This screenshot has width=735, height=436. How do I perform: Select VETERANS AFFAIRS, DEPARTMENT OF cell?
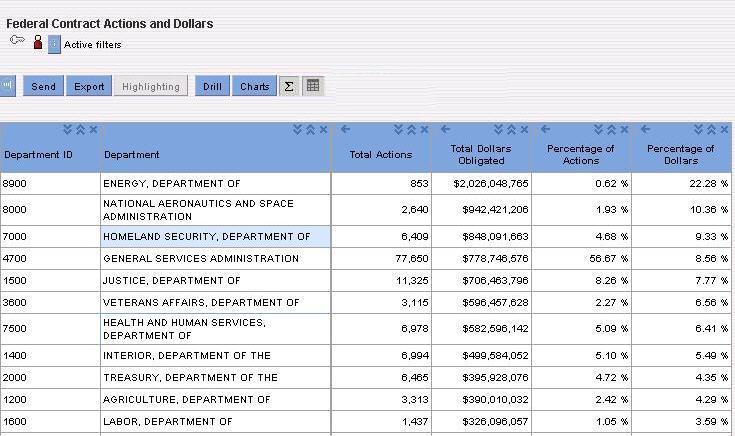(x=216, y=303)
